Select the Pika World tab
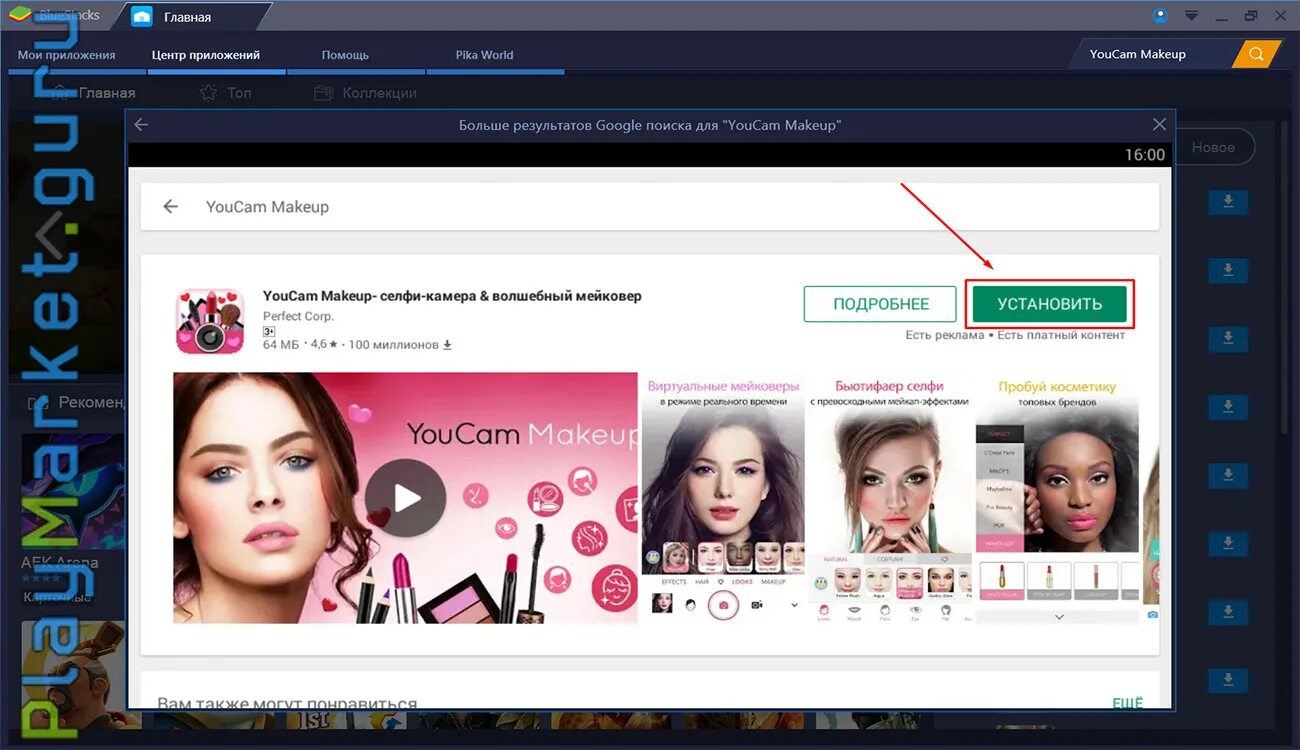Screen dimensions: 1300x750 (x=484, y=55)
